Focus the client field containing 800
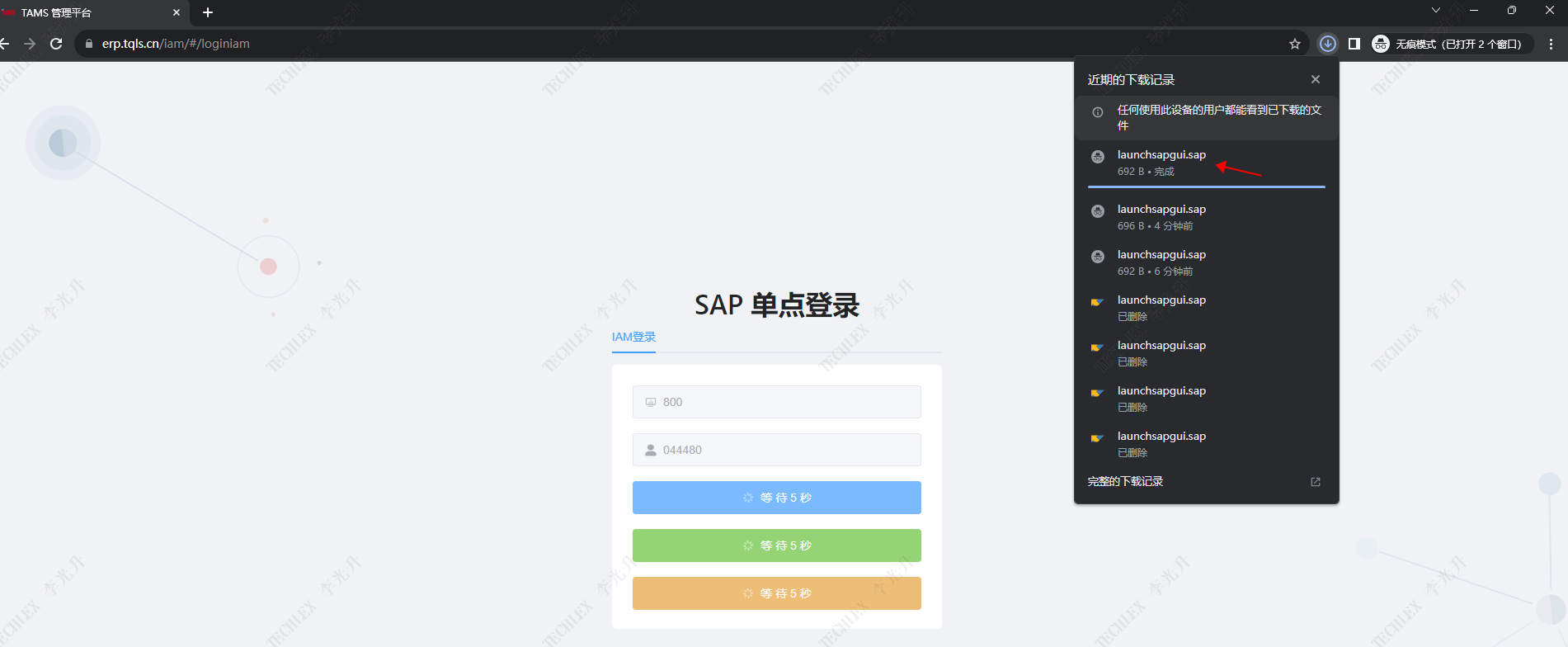The image size is (1568, 647). 777,402
